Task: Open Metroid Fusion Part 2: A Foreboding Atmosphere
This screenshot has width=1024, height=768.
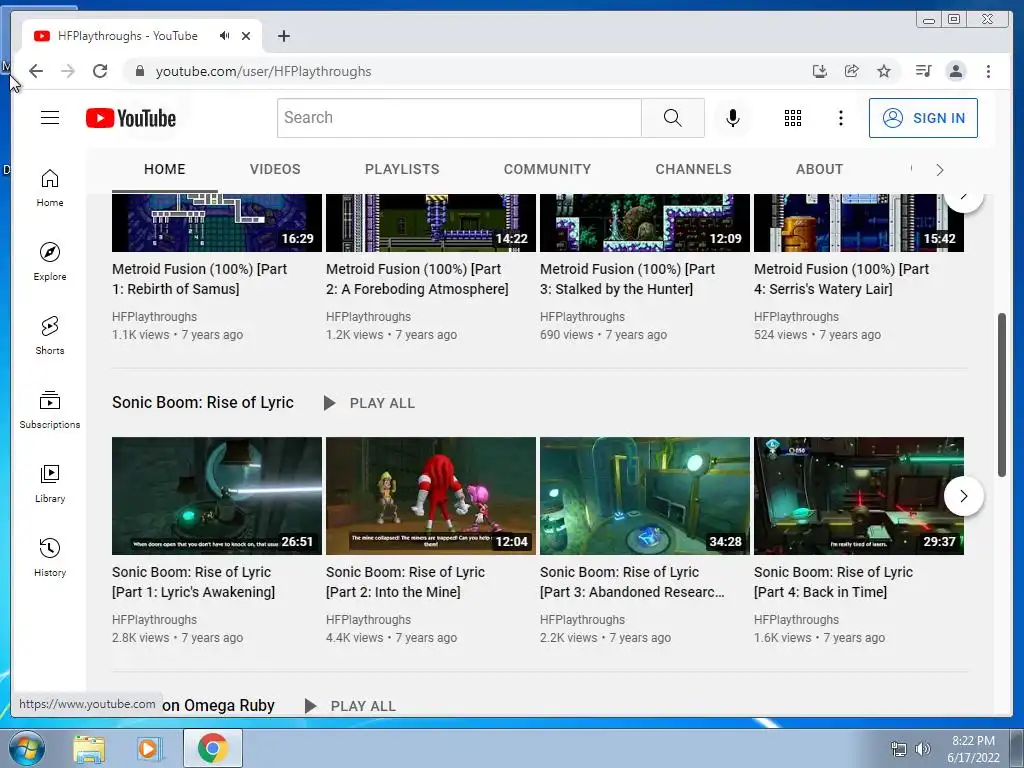Action: 417,279
